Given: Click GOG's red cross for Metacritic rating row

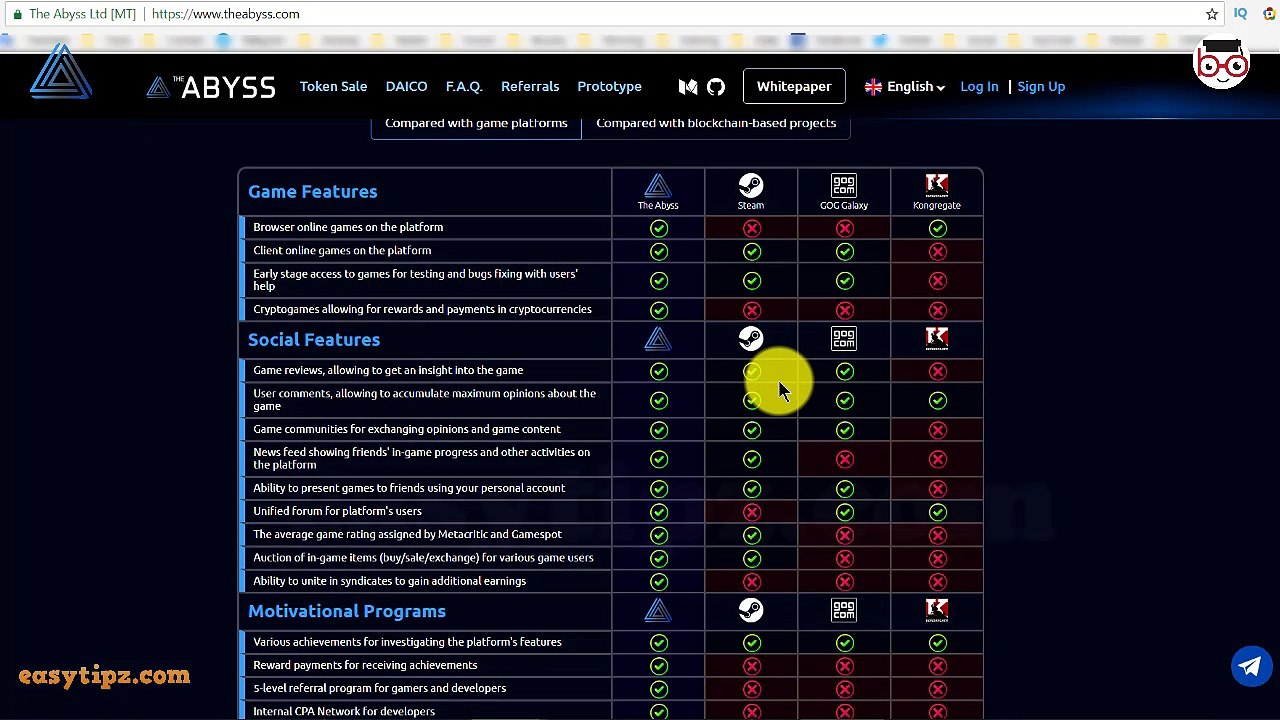Looking at the screenshot, I should click(x=845, y=535).
